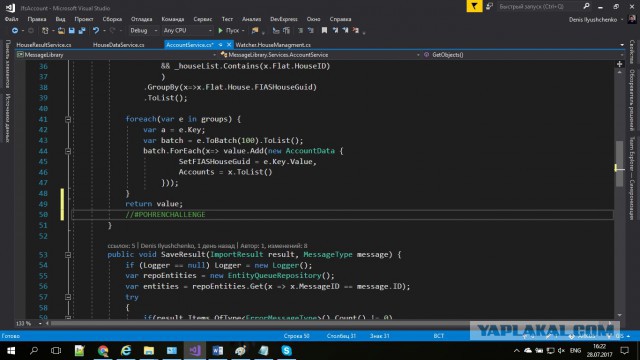Screen dimensions: 640x360
Task: Close the AccountService.cs tab
Action: coord(229,45)
